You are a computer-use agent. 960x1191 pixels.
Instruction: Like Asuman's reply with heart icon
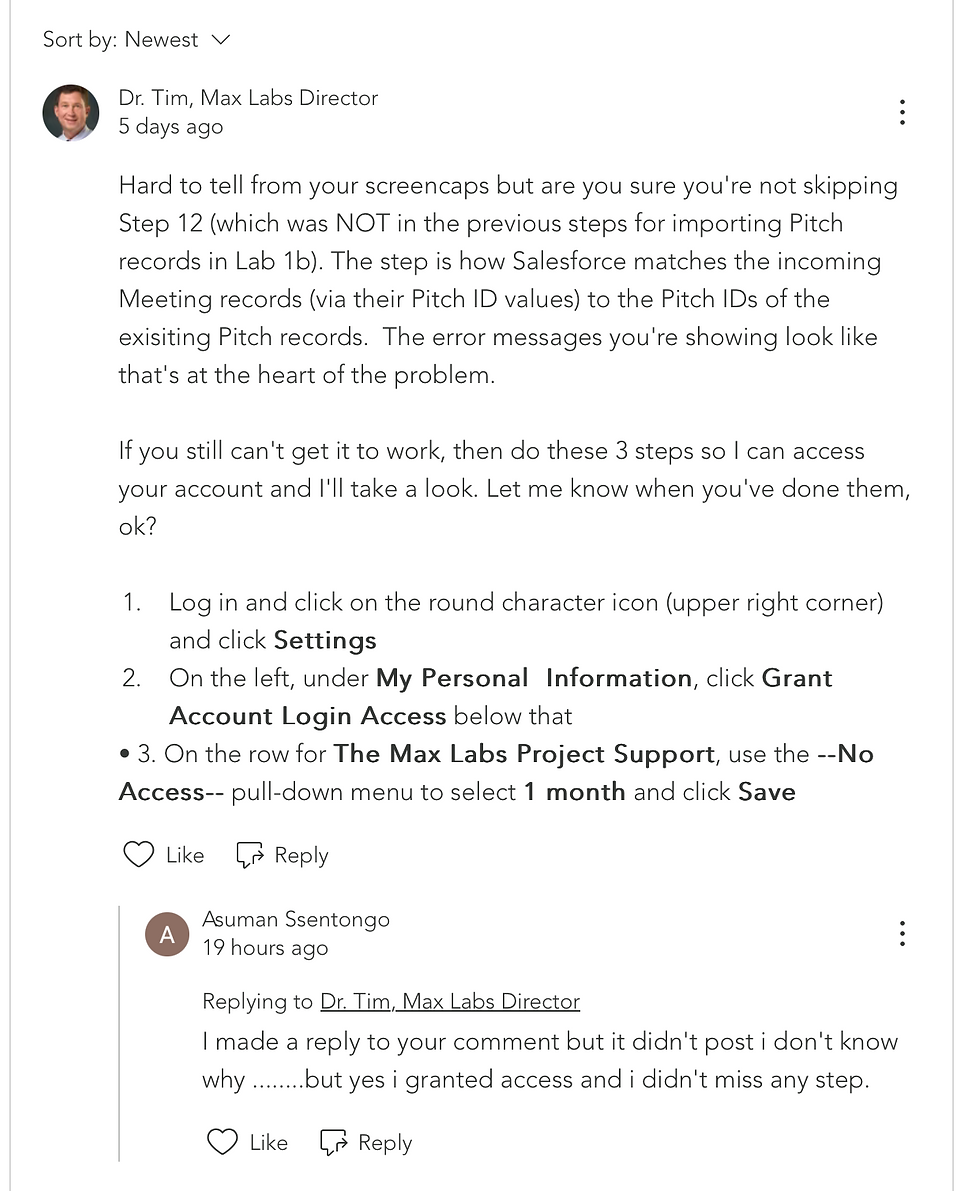[x=223, y=1142]
